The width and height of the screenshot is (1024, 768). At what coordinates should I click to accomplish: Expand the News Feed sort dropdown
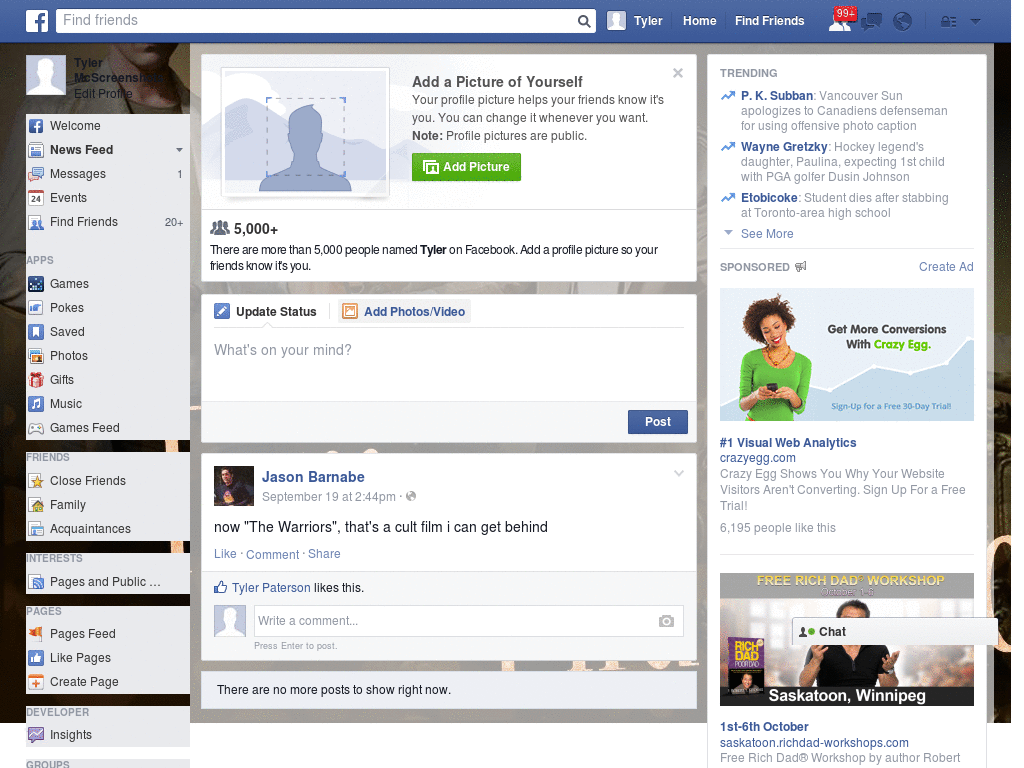pos(179,150)
